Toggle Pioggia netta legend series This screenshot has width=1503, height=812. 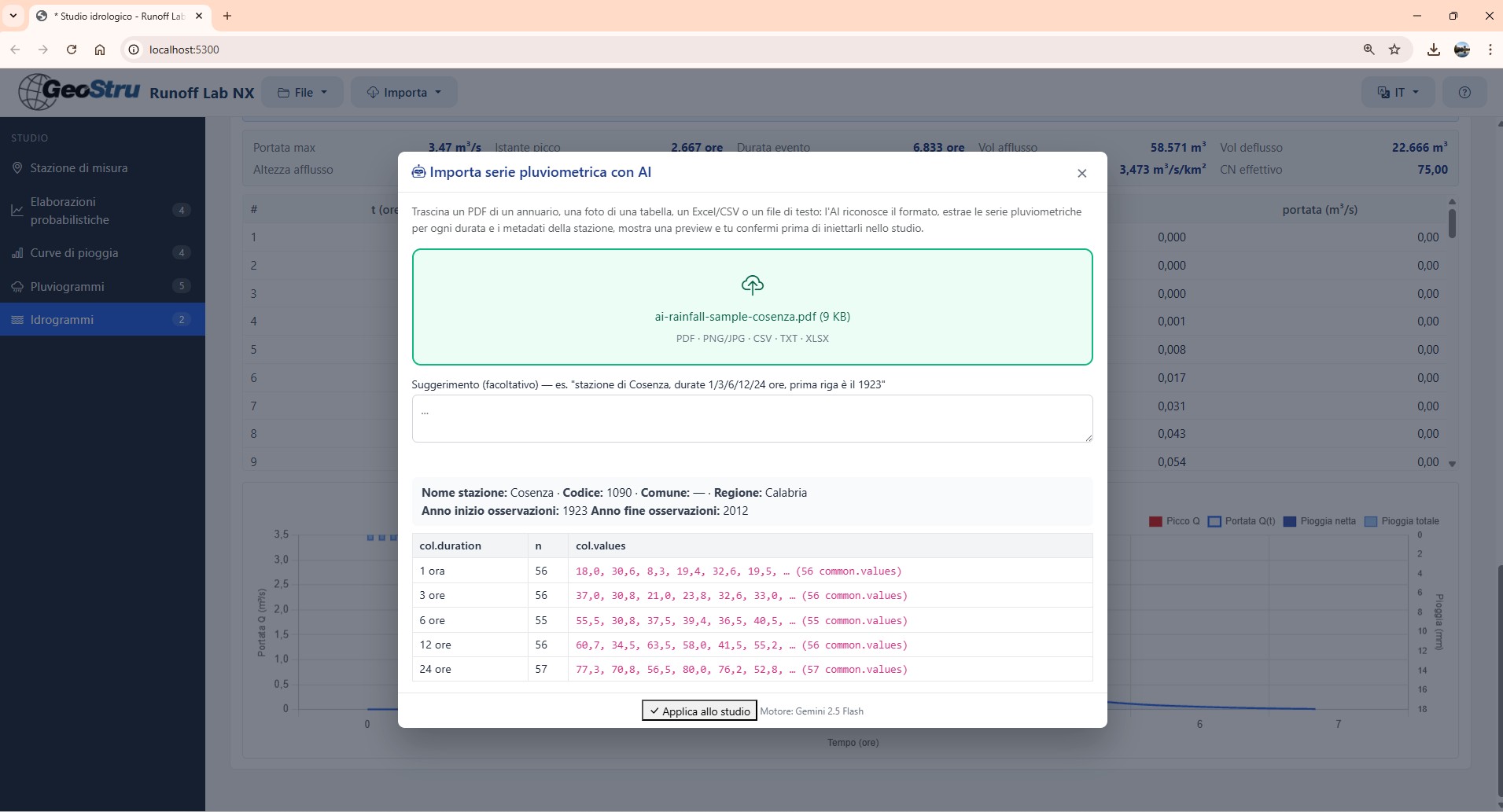[x=1319, y=521]
